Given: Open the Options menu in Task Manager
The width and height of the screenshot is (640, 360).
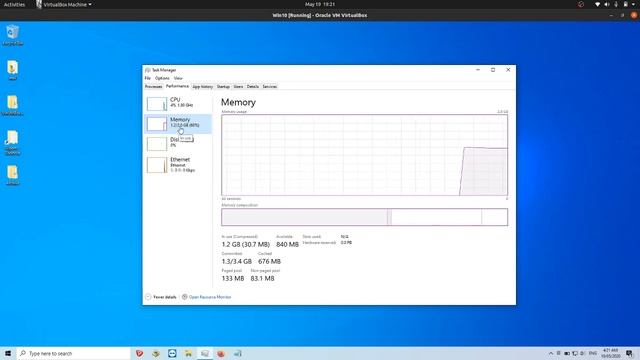Looking at the screenshot, I should tap(162, 78).
